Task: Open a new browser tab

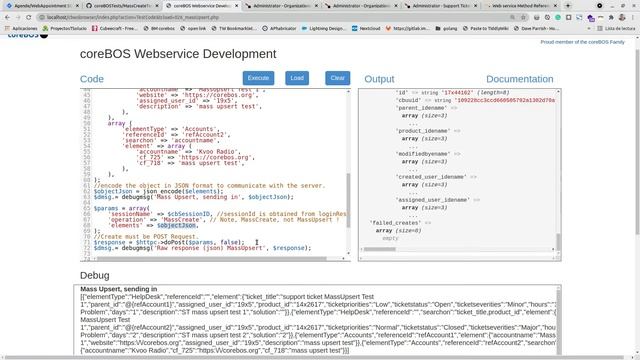Action: [568, 6]
